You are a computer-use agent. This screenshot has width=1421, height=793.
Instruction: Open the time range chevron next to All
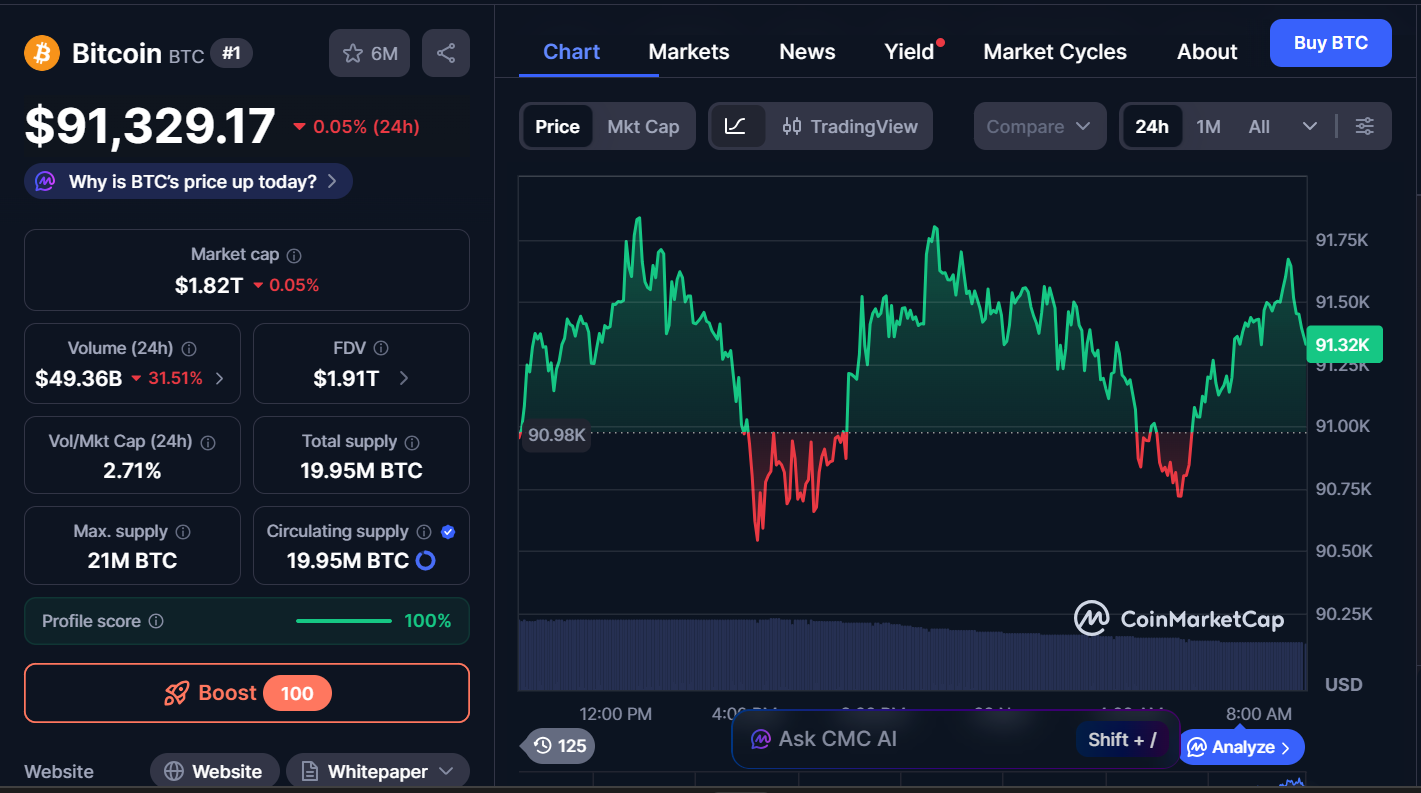[1310, 126]
